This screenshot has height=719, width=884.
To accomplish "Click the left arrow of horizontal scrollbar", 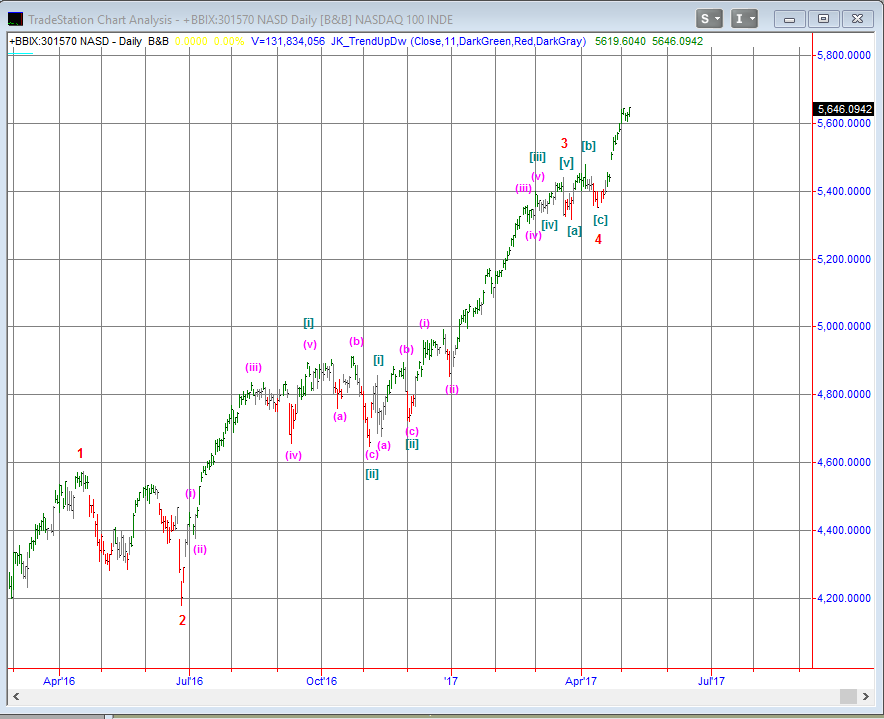I will pyautogui.click(x=16, y=696).
